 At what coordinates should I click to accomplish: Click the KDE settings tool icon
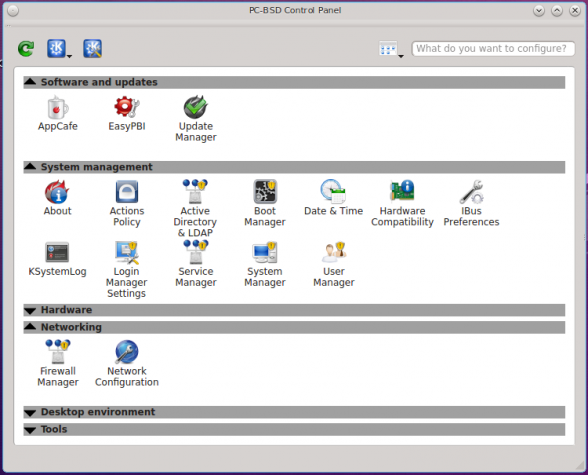click(93, 49)
